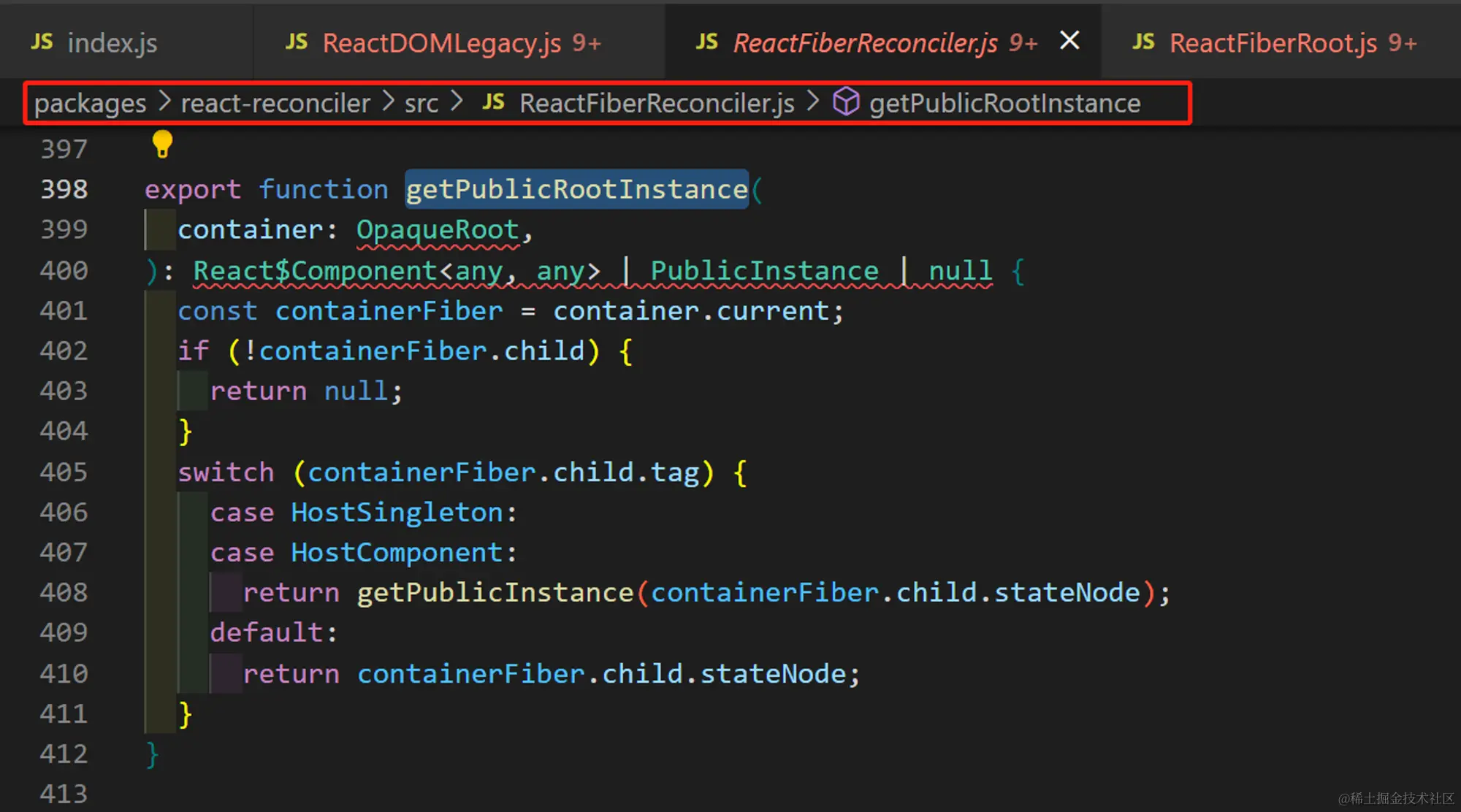Click the JS icon on index.js tab

(x=42, y=42)
